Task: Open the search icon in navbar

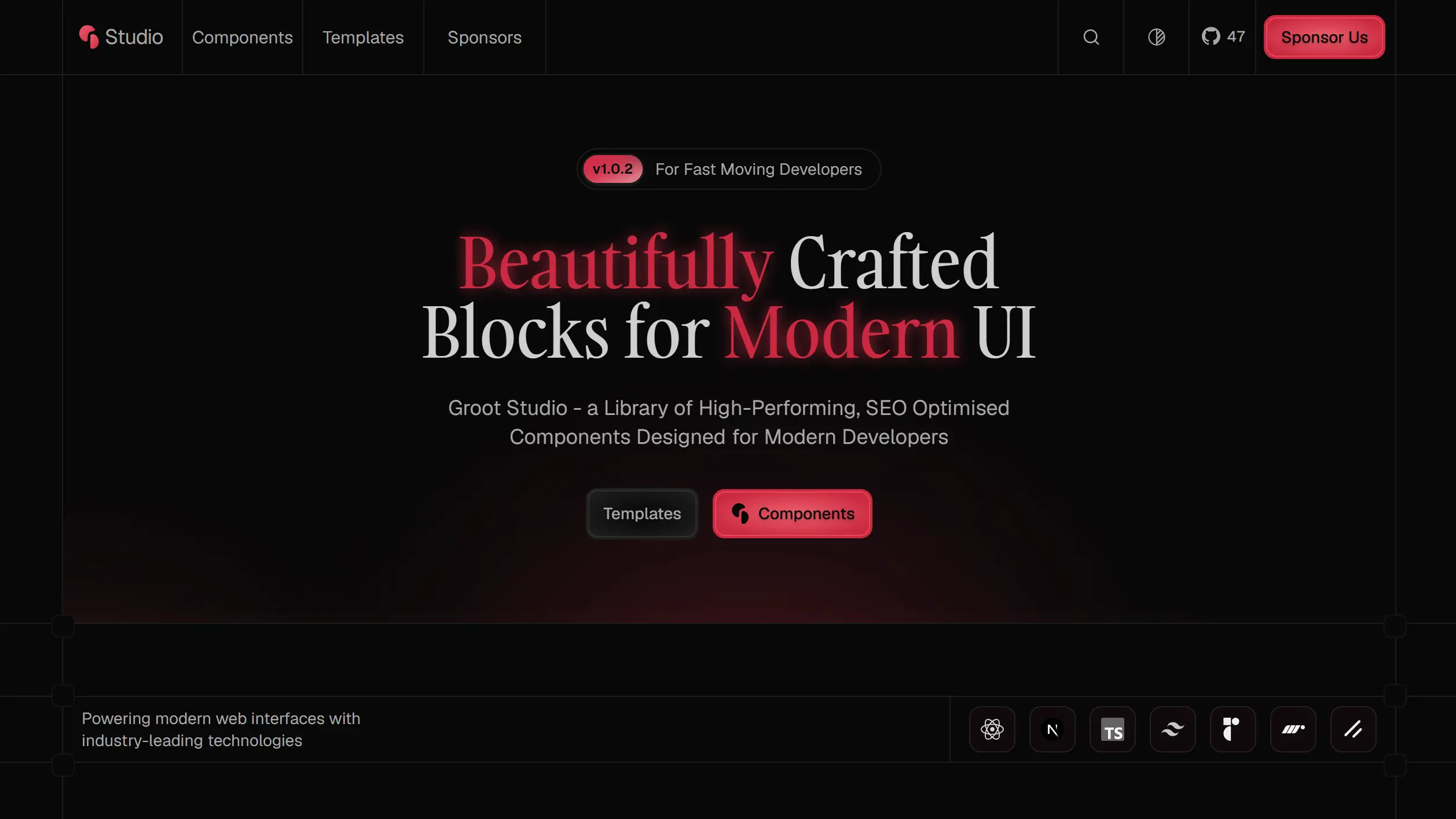Action: pos(1091,37)
